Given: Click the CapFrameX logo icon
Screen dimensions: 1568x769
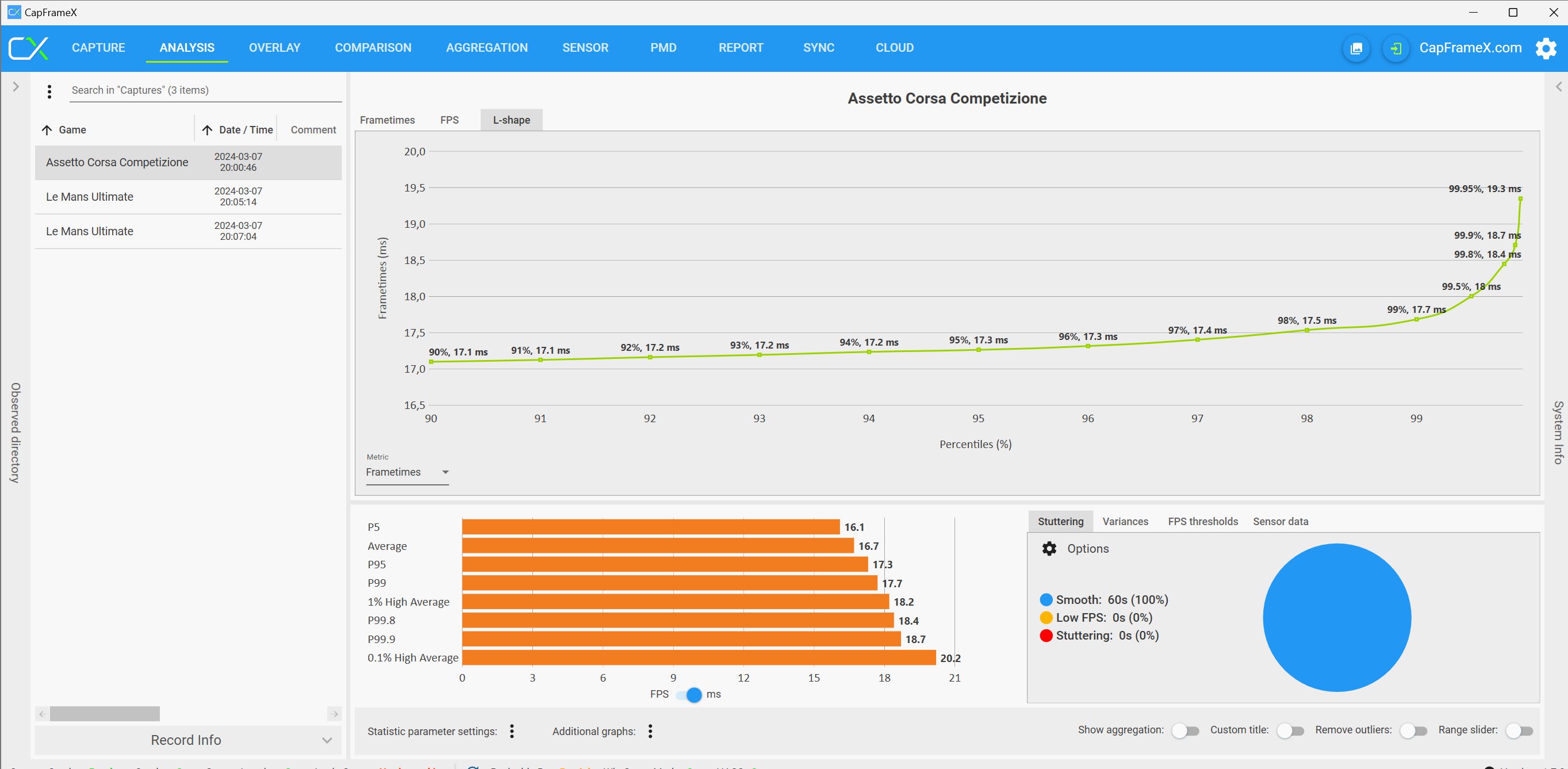Looking at the screenshot, I should tap(29, 48).
